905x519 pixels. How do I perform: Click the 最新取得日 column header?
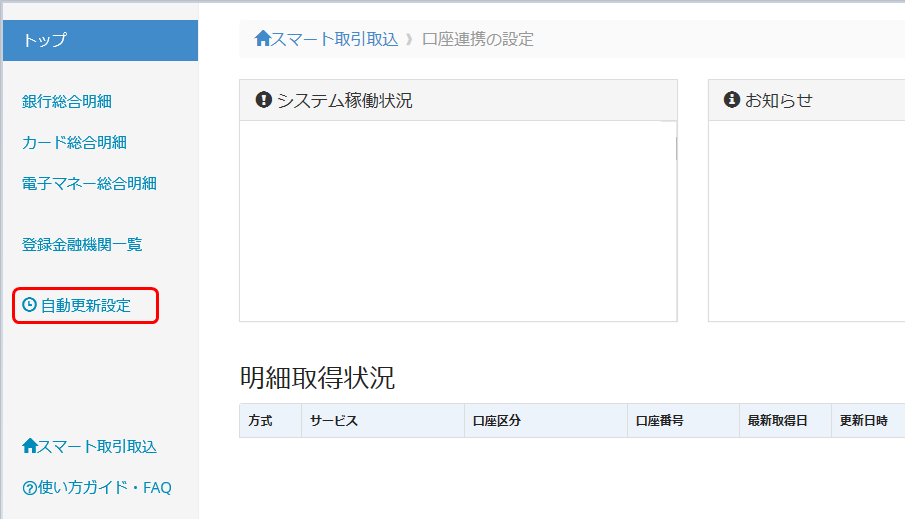(786, 421)
